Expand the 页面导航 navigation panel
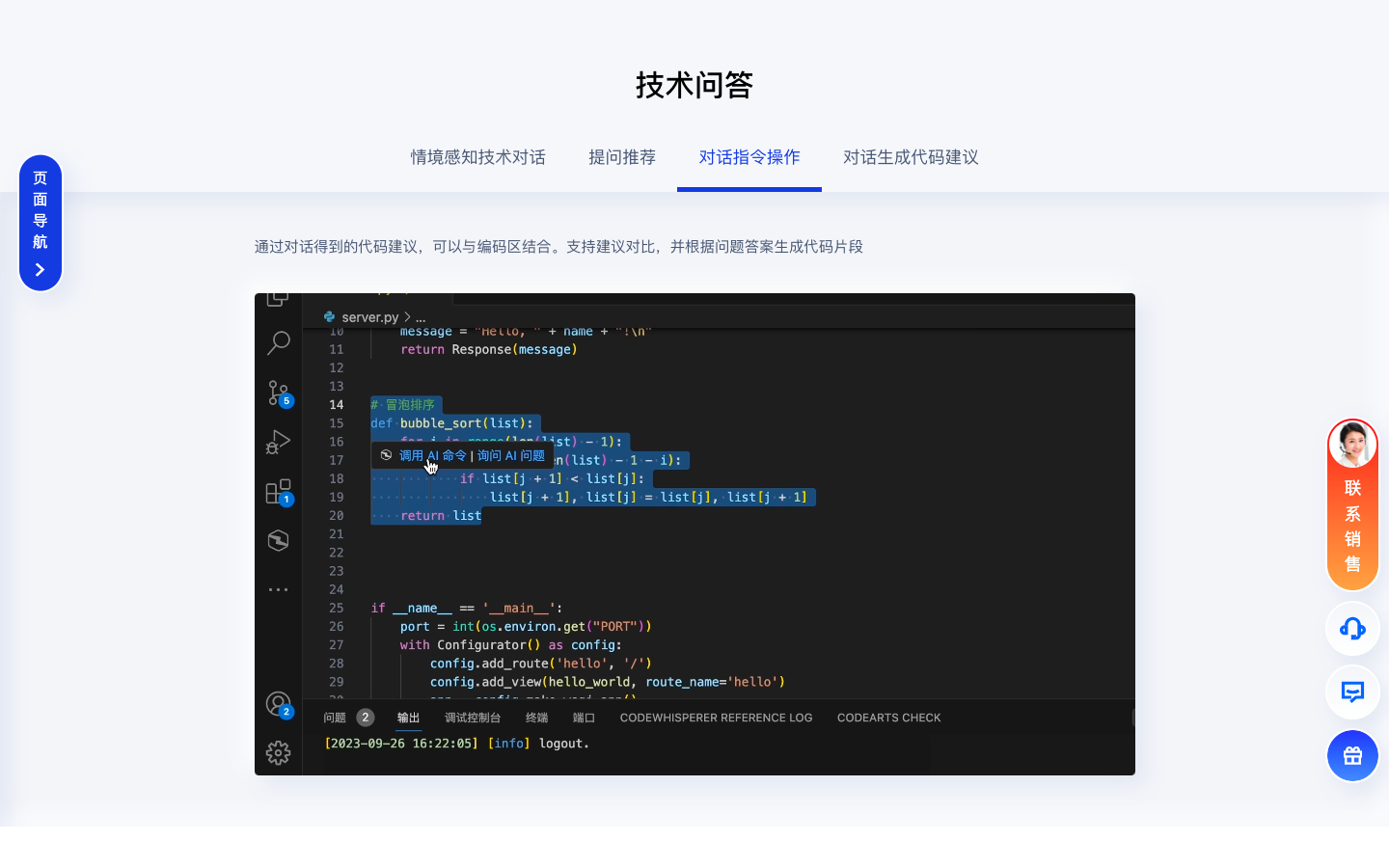Image resolution: width=1389 pixels, height=868 pixels. (x=41, y=223)
